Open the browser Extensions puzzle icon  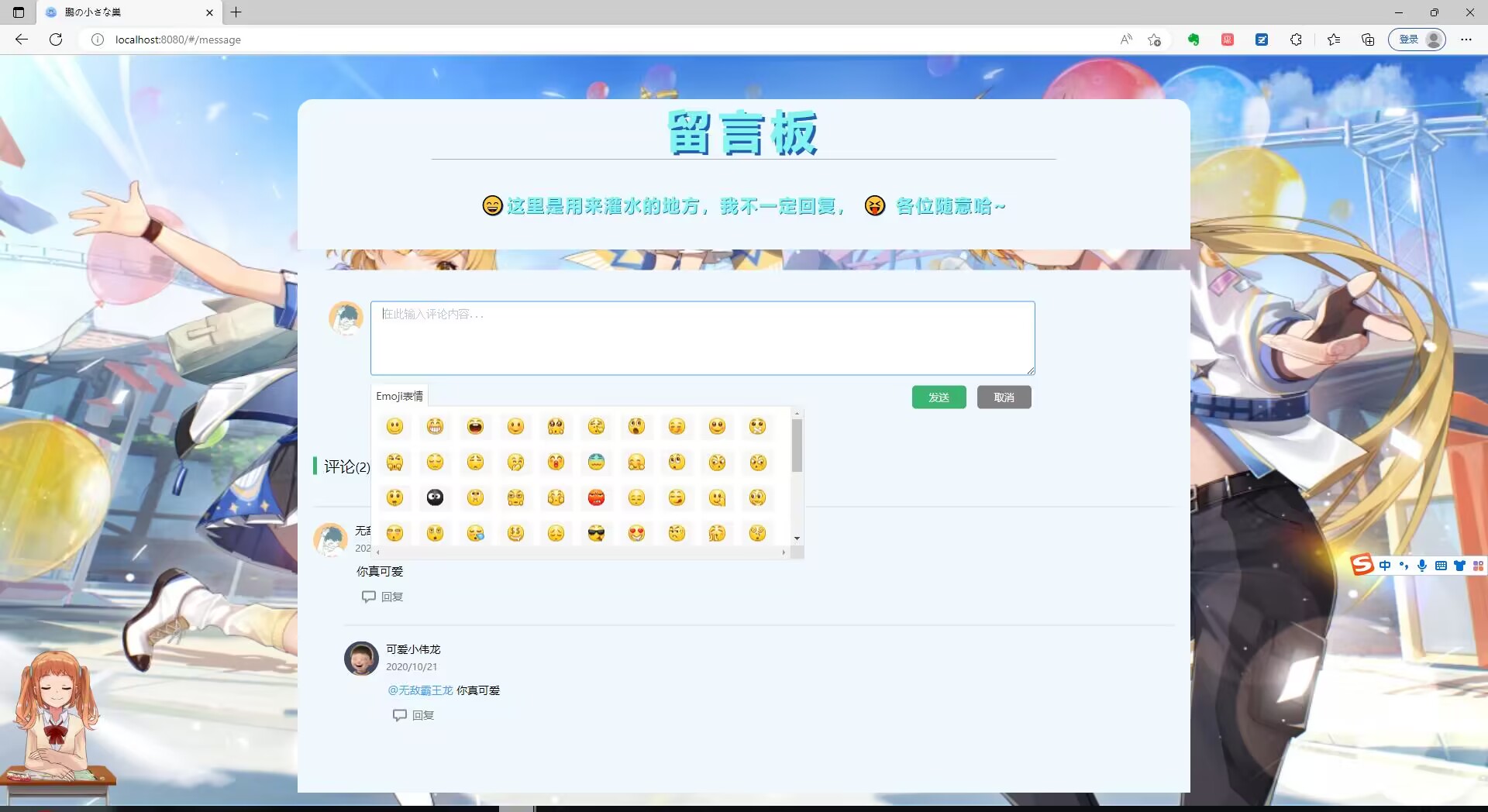[1296, 40]
